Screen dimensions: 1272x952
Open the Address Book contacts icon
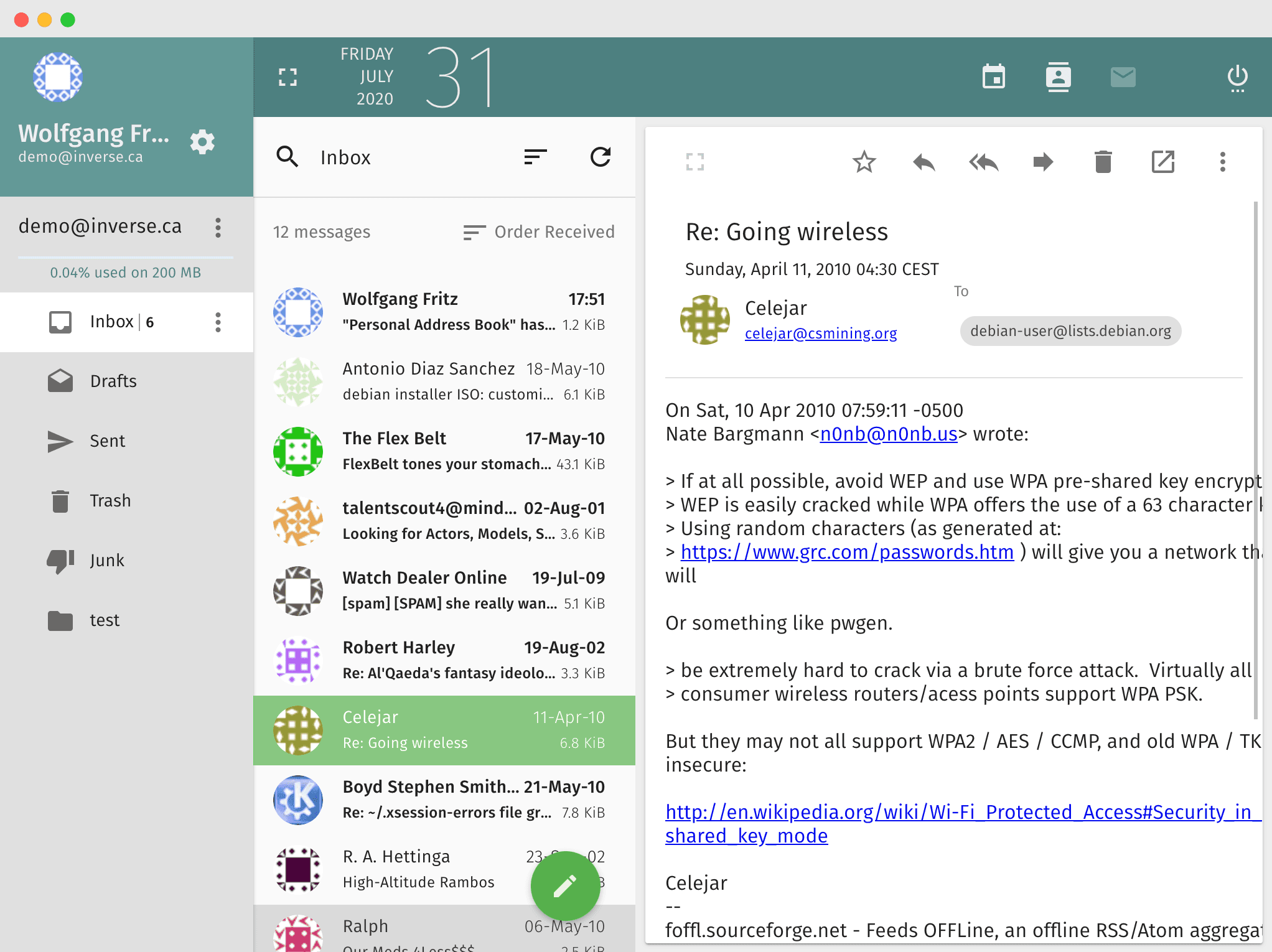pos(1058,77)
